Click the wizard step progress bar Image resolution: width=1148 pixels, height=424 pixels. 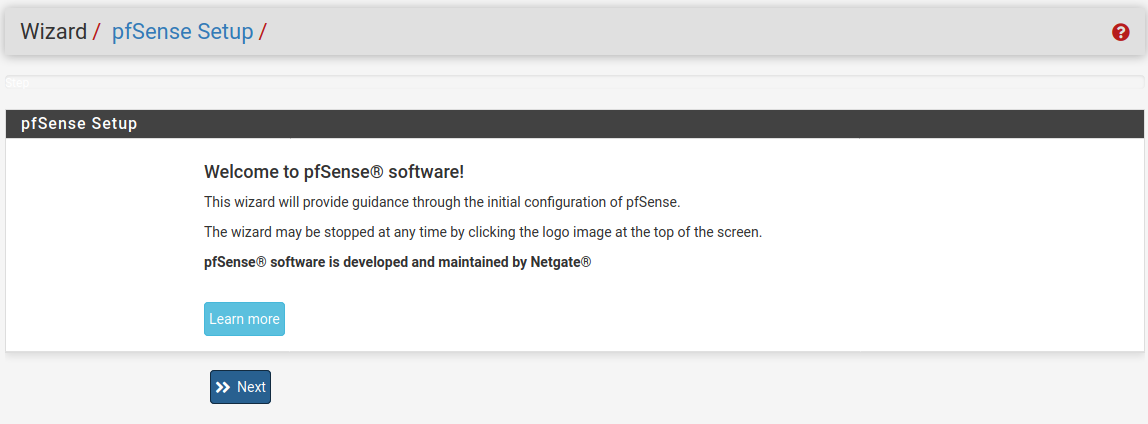574,83
